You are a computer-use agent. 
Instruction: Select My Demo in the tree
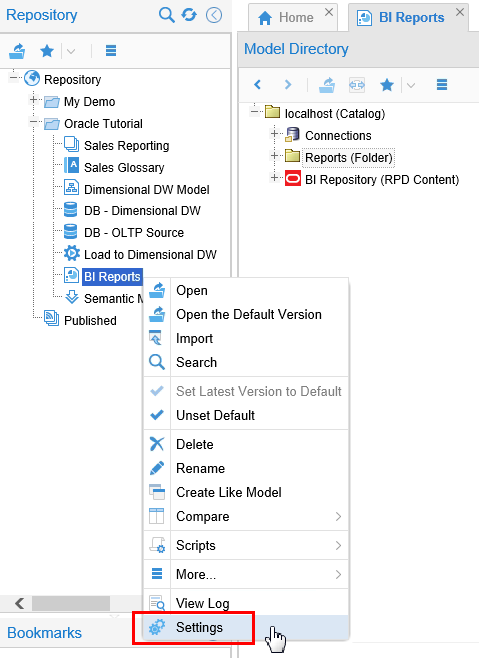[x=89, y=102]
